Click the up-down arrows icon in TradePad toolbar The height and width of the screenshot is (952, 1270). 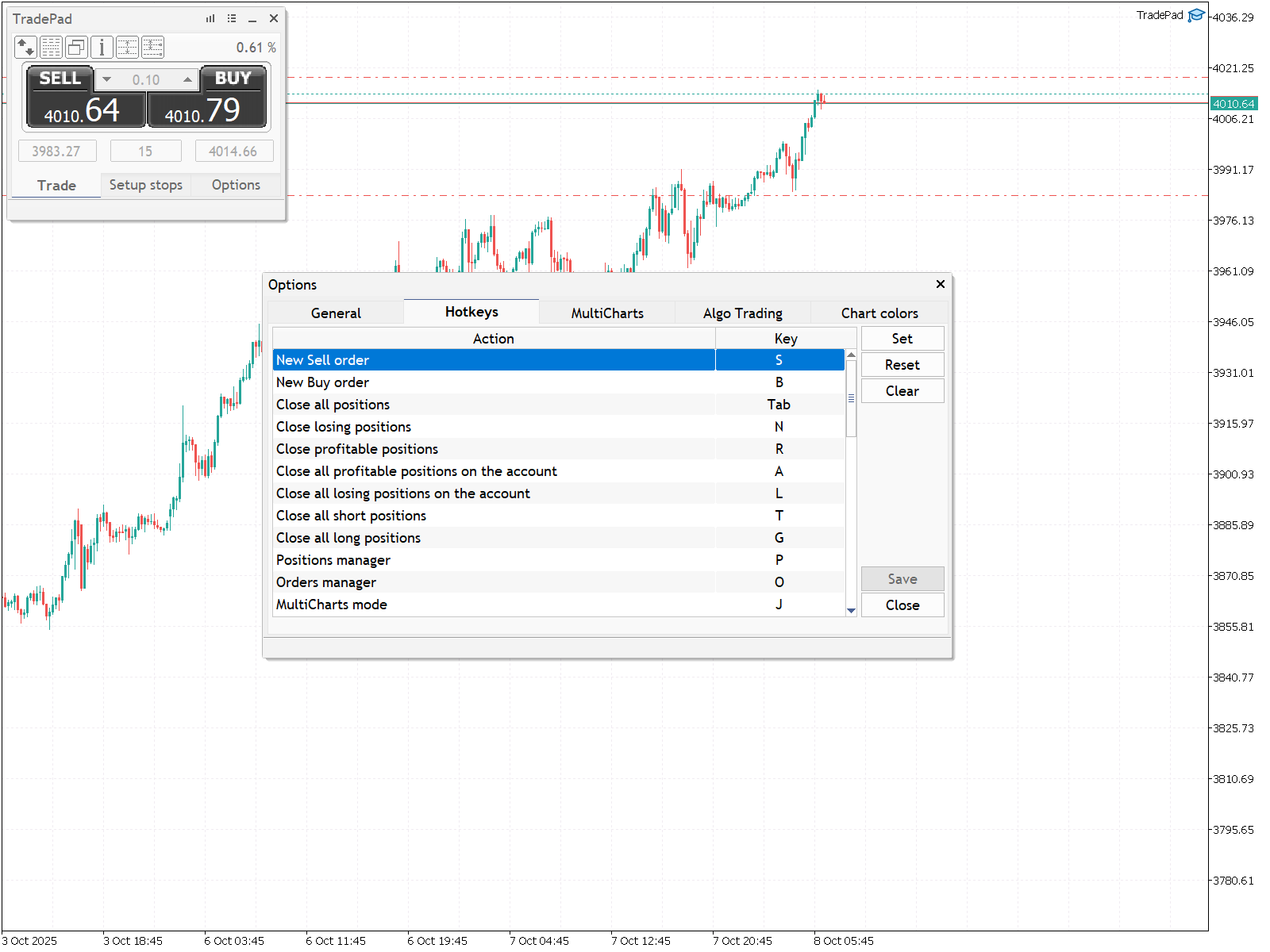25,48
